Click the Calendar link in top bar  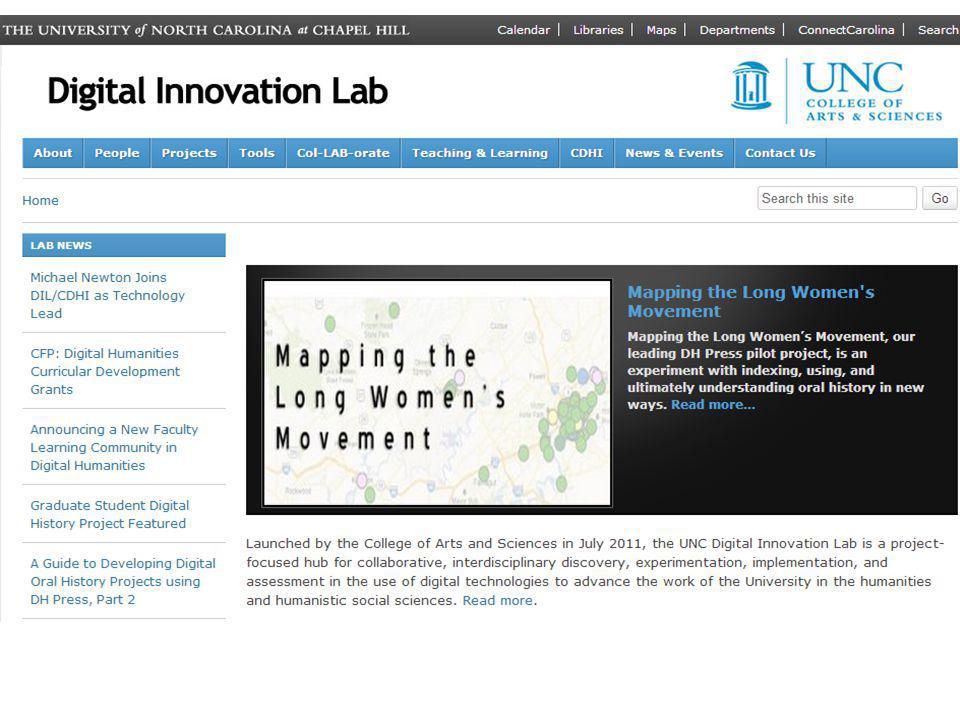point(523,29)
